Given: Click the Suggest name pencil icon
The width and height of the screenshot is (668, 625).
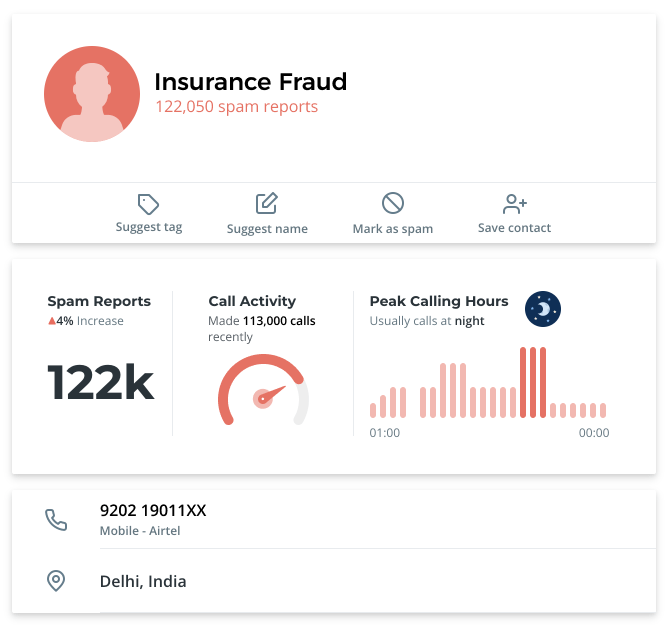Looking at the screenshot, I should pyautogui.click(x=266, y=204).
